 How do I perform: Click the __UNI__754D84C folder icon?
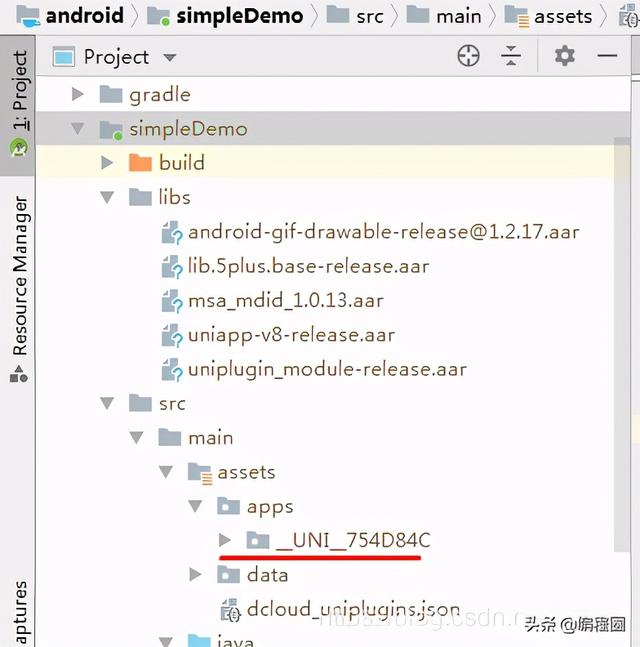258,540
